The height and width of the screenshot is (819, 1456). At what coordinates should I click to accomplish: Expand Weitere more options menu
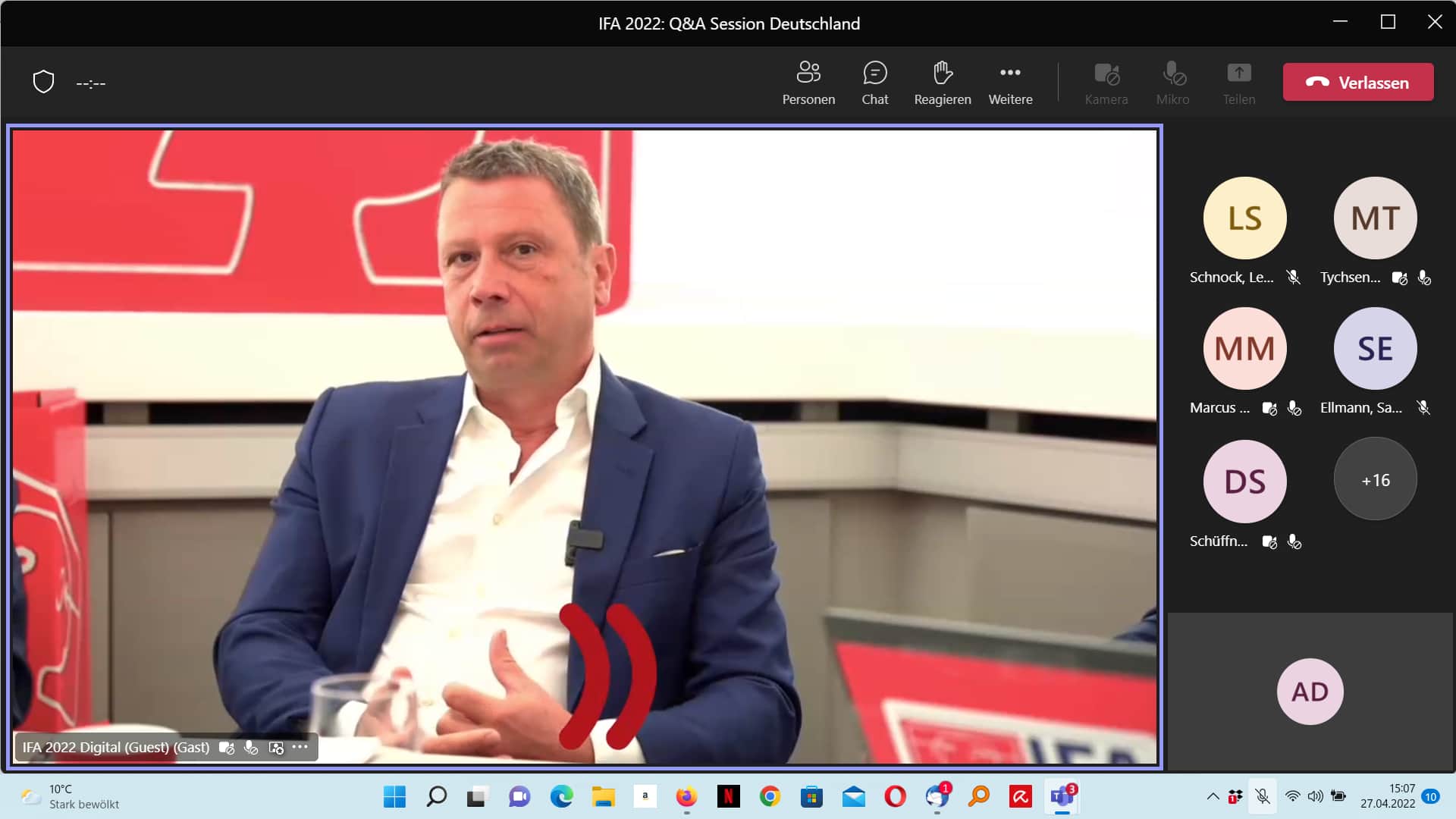[1010, 83]
